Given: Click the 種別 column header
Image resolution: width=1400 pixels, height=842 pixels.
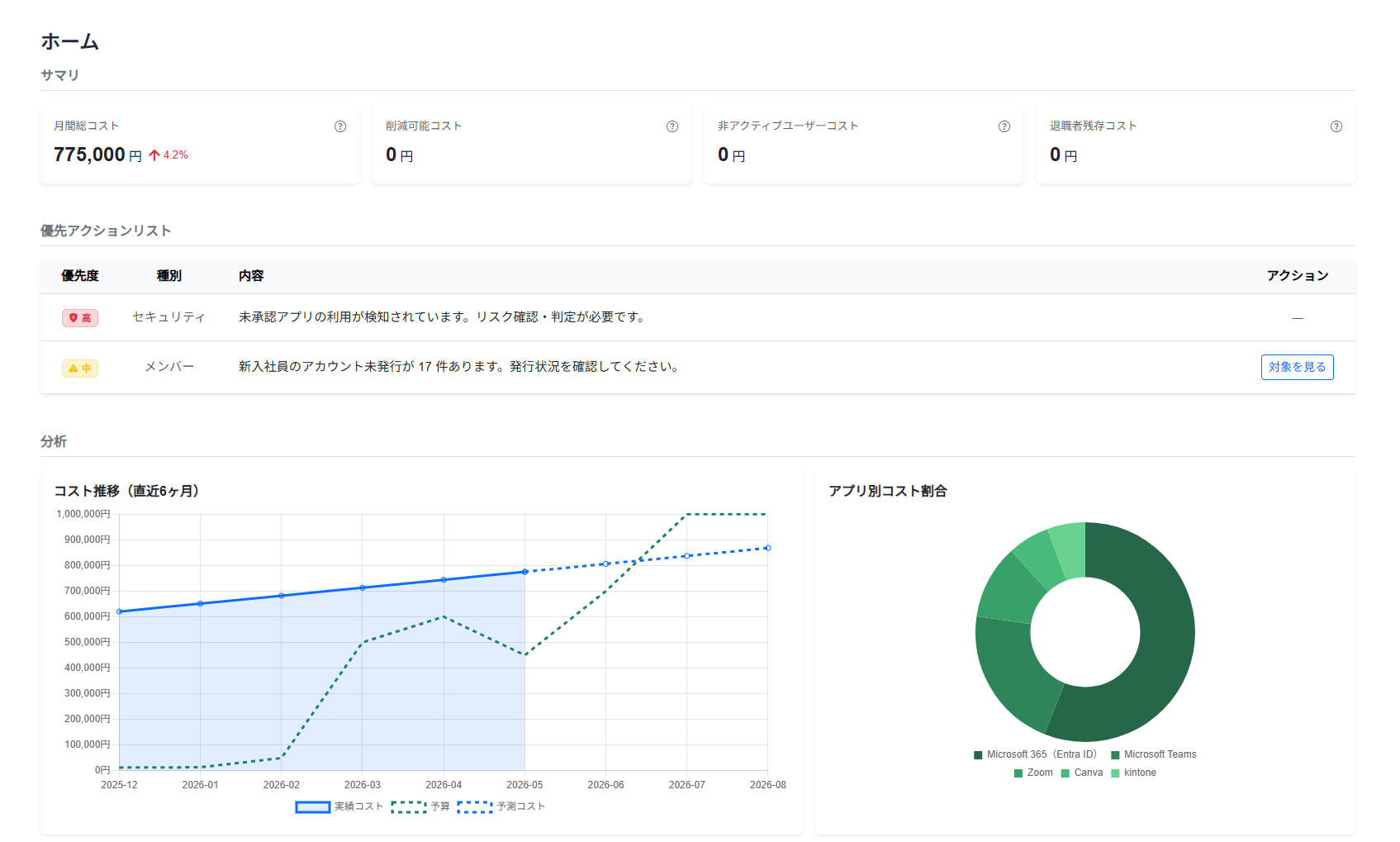Looking at the screenshot, I should pos(169,276).
